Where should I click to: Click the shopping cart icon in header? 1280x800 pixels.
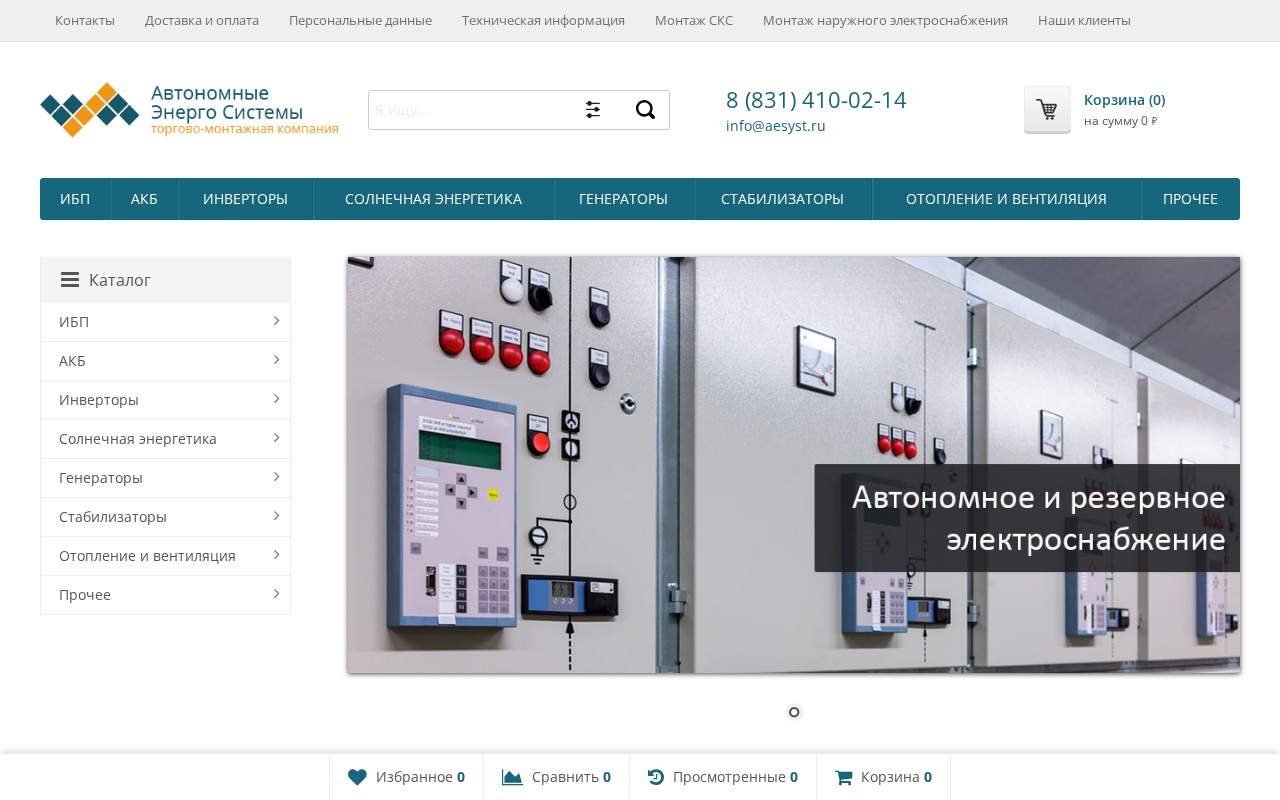(1047, 110)
